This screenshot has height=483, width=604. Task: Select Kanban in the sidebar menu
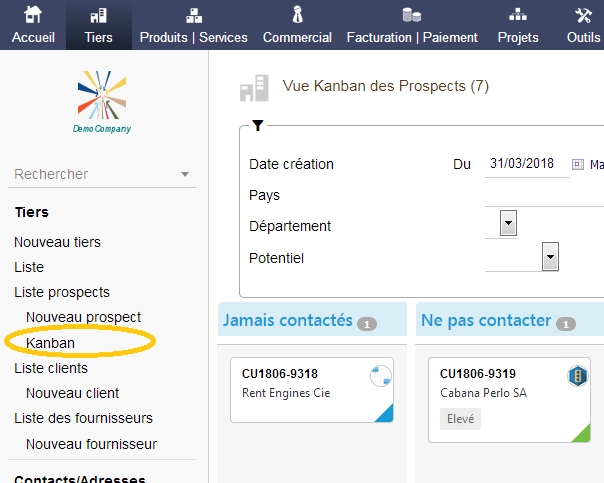click(51, 343)
